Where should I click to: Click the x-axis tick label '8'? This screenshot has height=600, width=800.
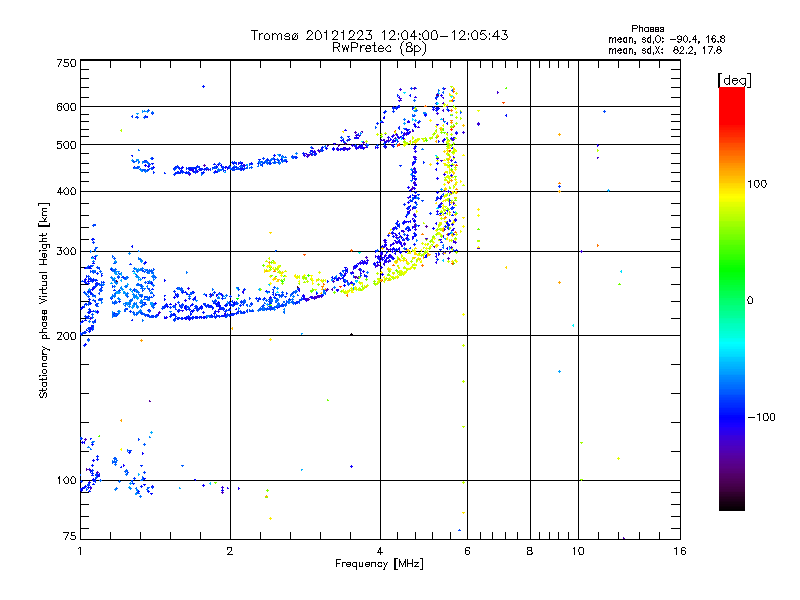tap(530, 551)
